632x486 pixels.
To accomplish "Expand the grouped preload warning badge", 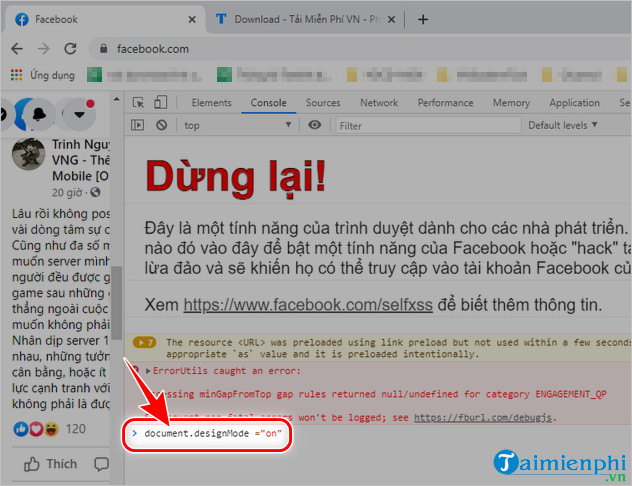I will (x=144, y=343).
